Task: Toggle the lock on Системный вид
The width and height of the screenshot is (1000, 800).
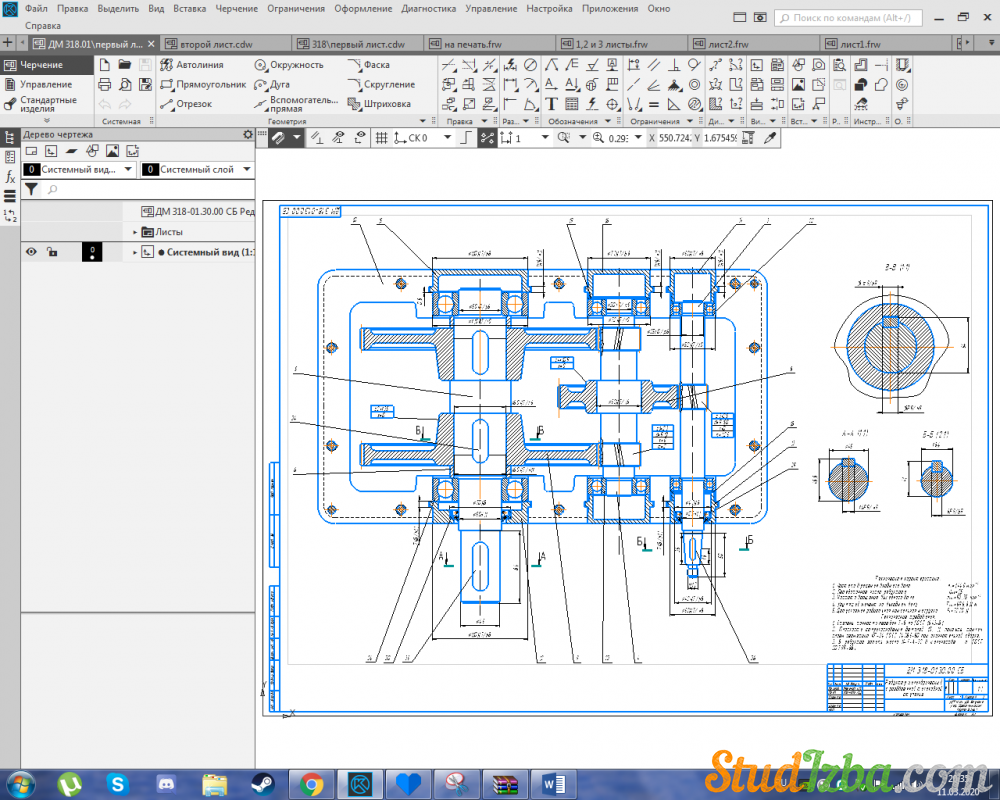Action: 52,252
